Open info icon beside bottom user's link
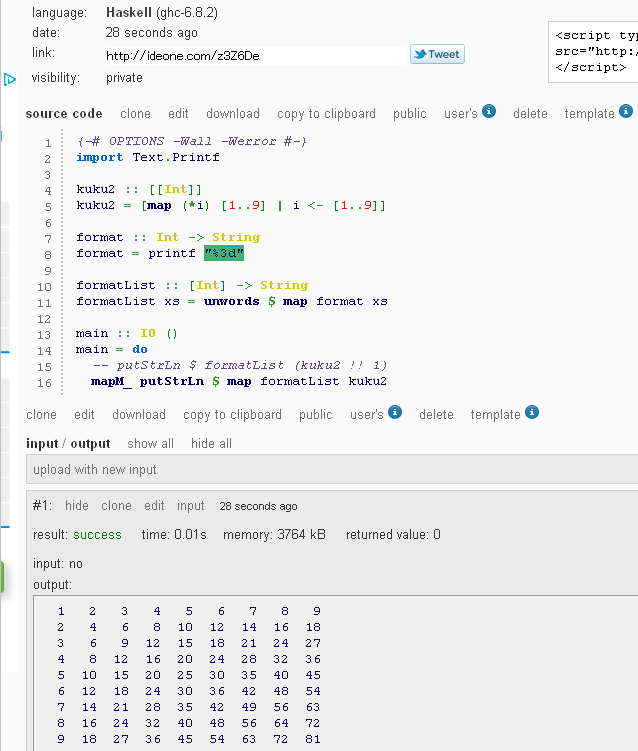 click(395, 412)
